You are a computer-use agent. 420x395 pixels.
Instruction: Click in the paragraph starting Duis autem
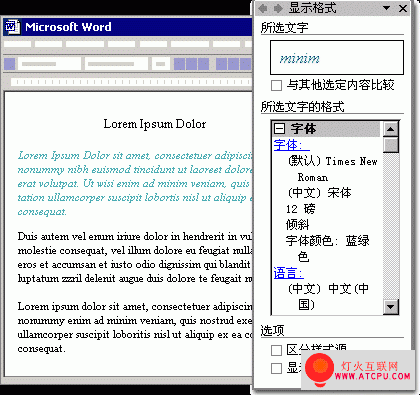pyautogui.click(x=135, y=257)
